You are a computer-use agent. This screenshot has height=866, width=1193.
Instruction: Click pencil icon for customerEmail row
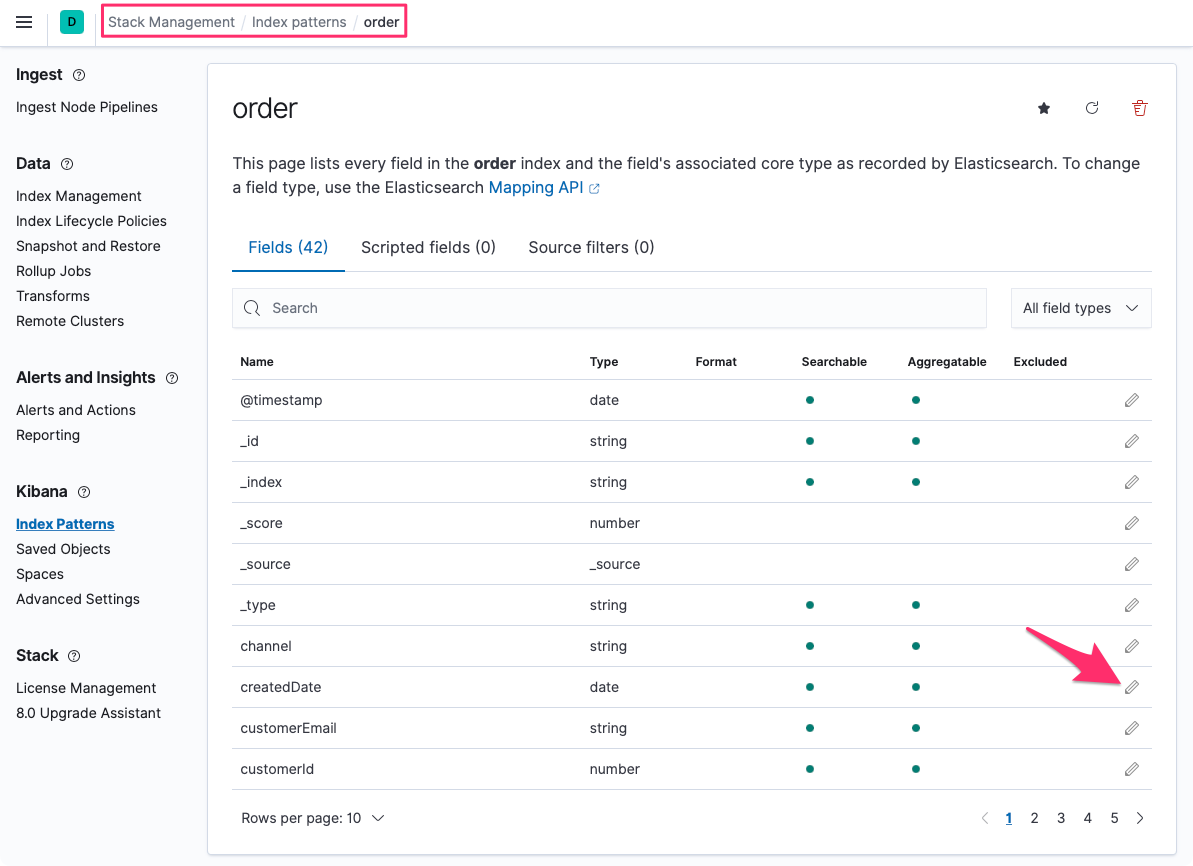[x=1131, y=728]
